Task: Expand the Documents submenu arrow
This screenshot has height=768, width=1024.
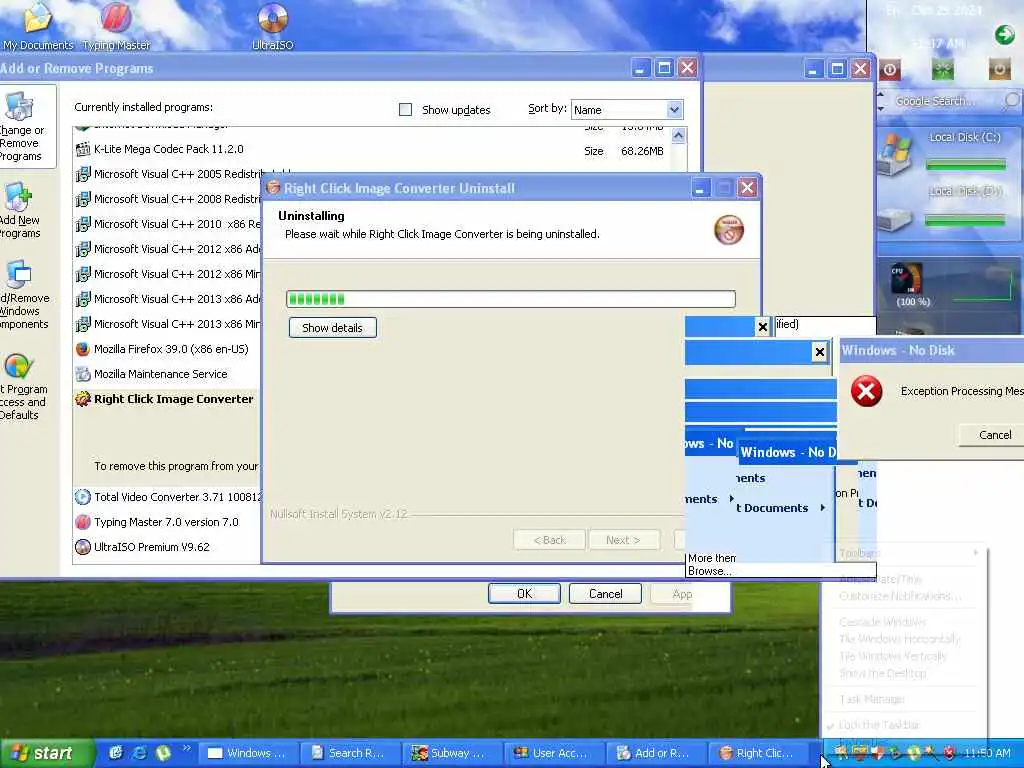Action: 823,507
